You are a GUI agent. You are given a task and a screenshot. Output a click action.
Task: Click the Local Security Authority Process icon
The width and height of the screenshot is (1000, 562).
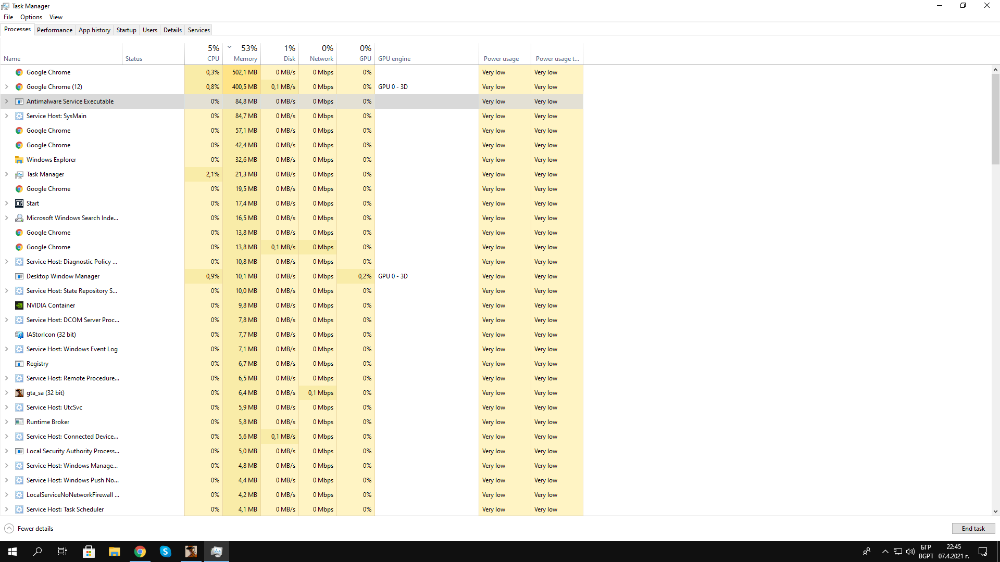[19, 451]
